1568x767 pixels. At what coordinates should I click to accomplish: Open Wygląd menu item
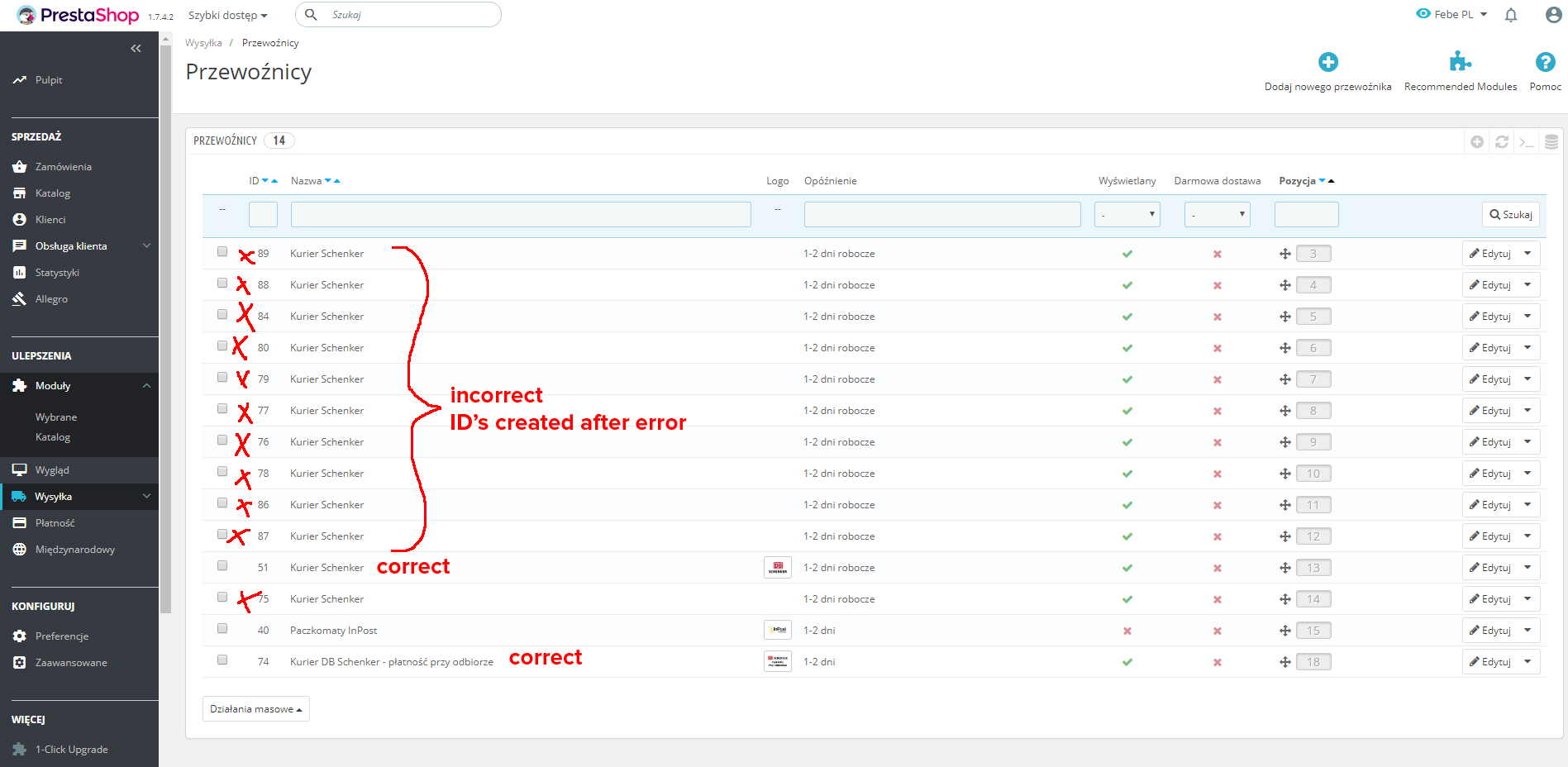click(52, 470)
